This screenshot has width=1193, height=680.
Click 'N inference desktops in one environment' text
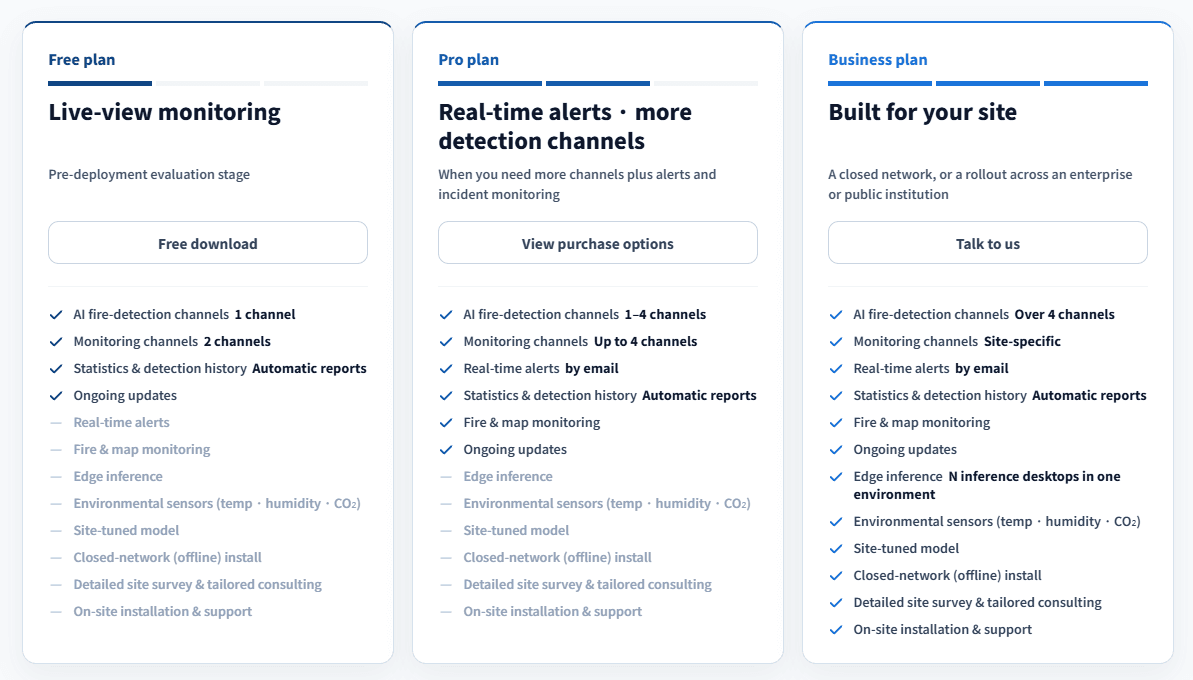(x=987, y=485)
